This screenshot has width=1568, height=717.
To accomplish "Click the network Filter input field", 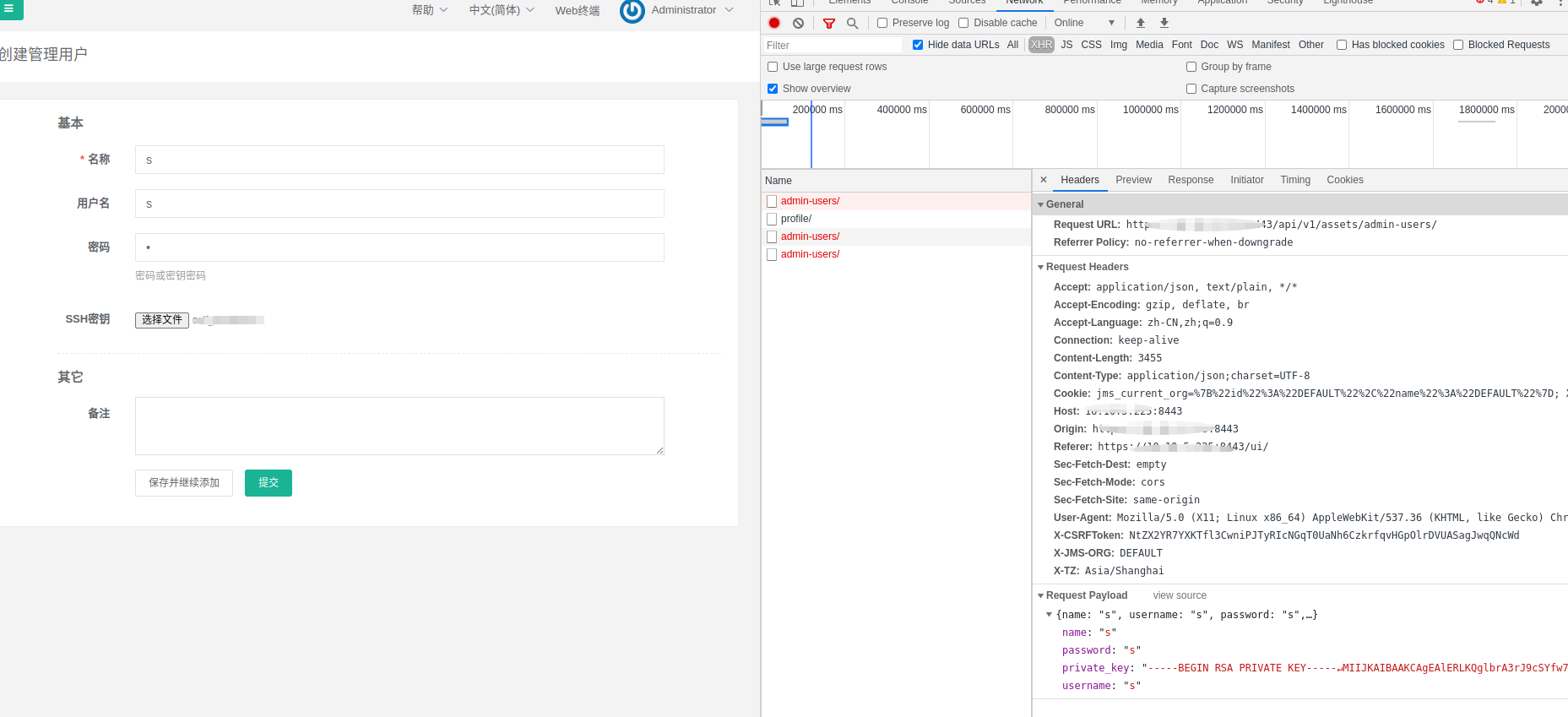I will tap(833, 45).
